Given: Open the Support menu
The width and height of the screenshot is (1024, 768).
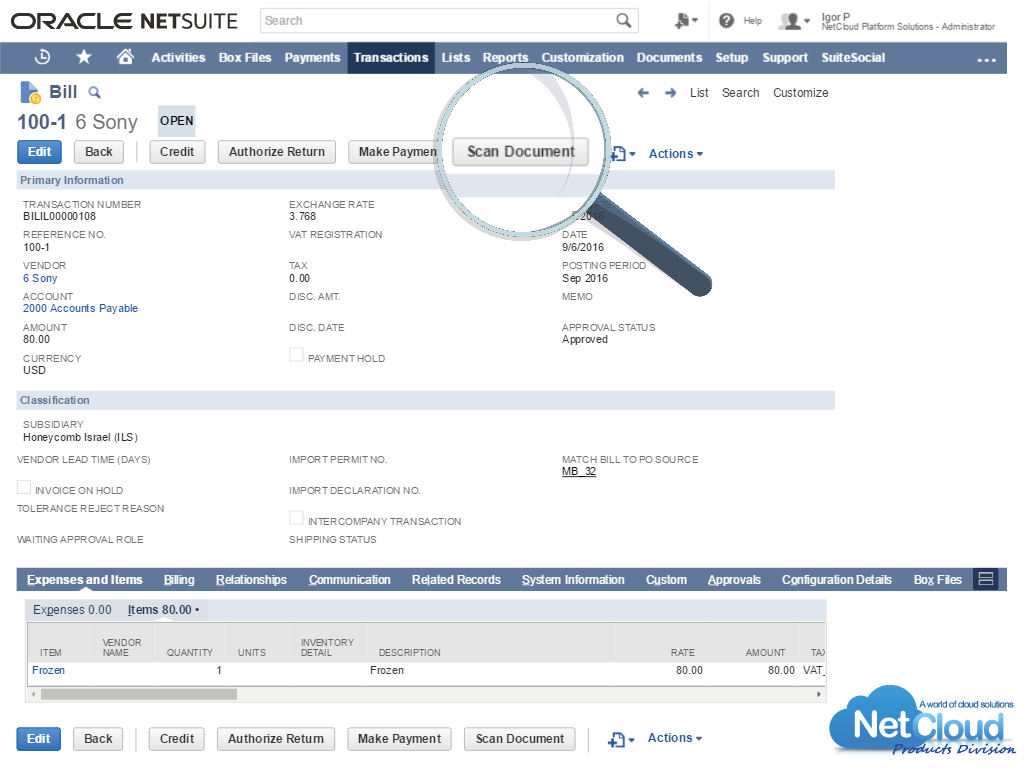Looking at the screenshot, I should pyautogui.click(x=785, y=57).
